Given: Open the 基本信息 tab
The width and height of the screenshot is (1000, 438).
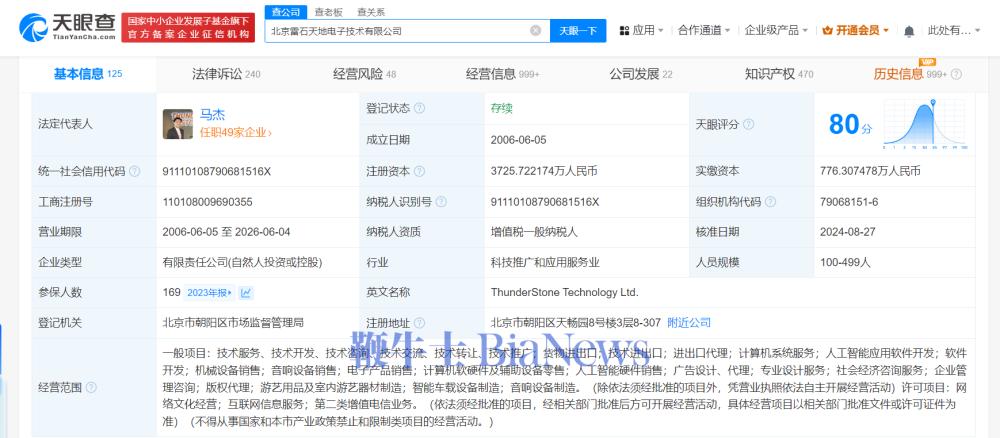Looking at the screenshot, I should 88,75.
